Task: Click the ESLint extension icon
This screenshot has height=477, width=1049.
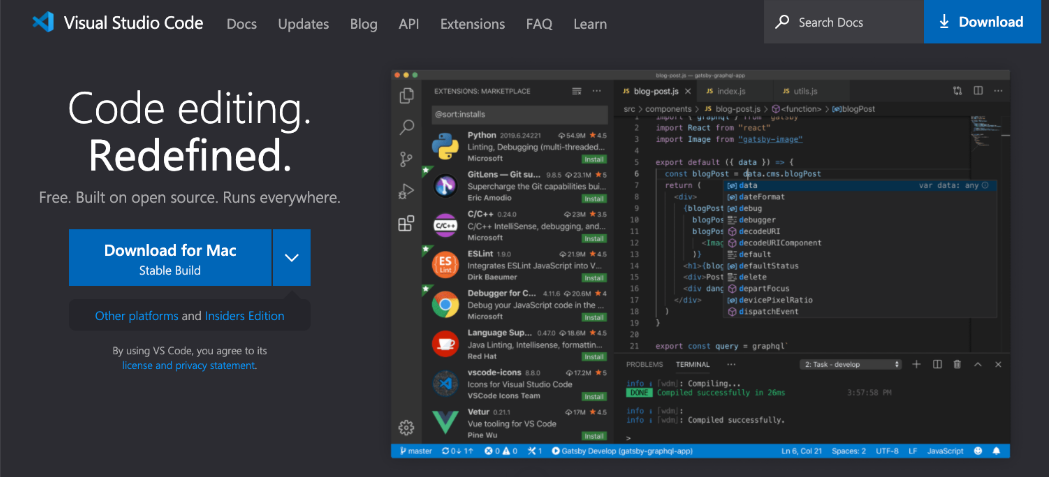Action: pos(445,264)
